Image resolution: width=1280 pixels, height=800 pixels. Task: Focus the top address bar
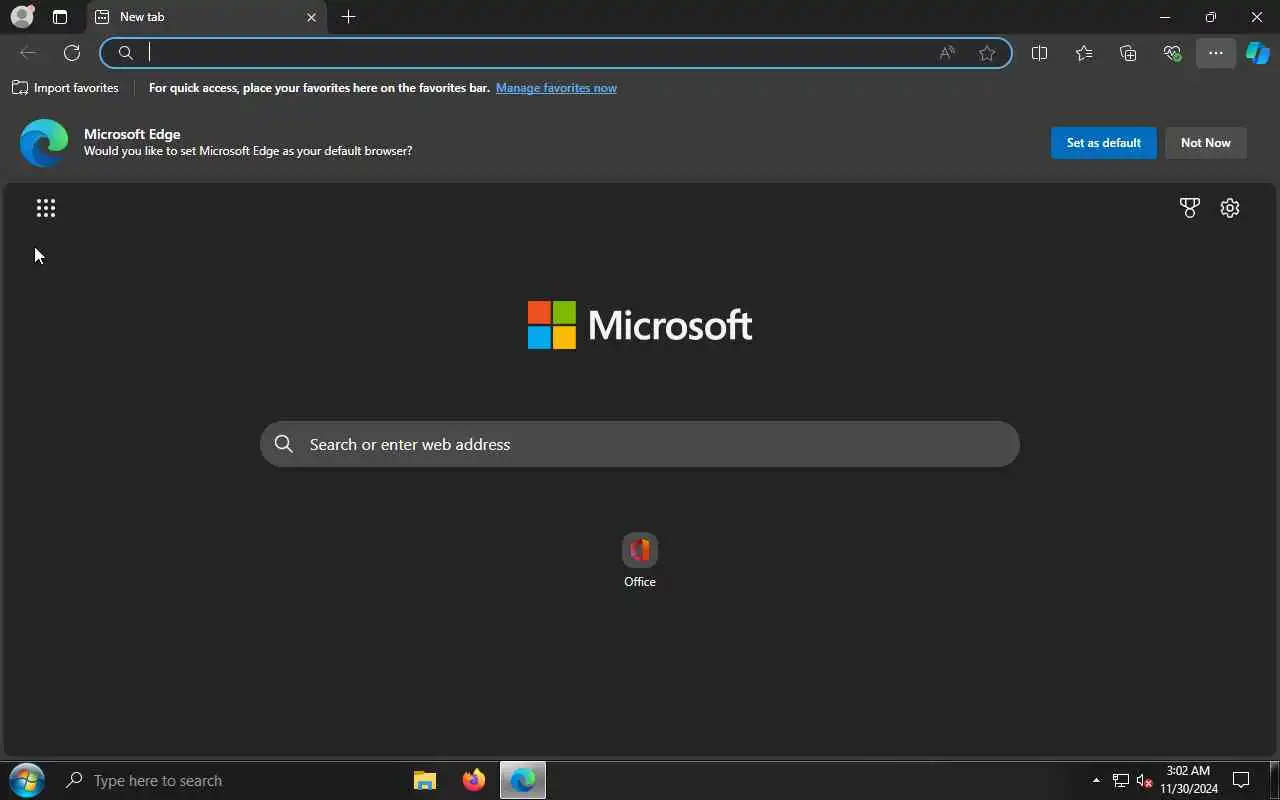click(555, 53)
